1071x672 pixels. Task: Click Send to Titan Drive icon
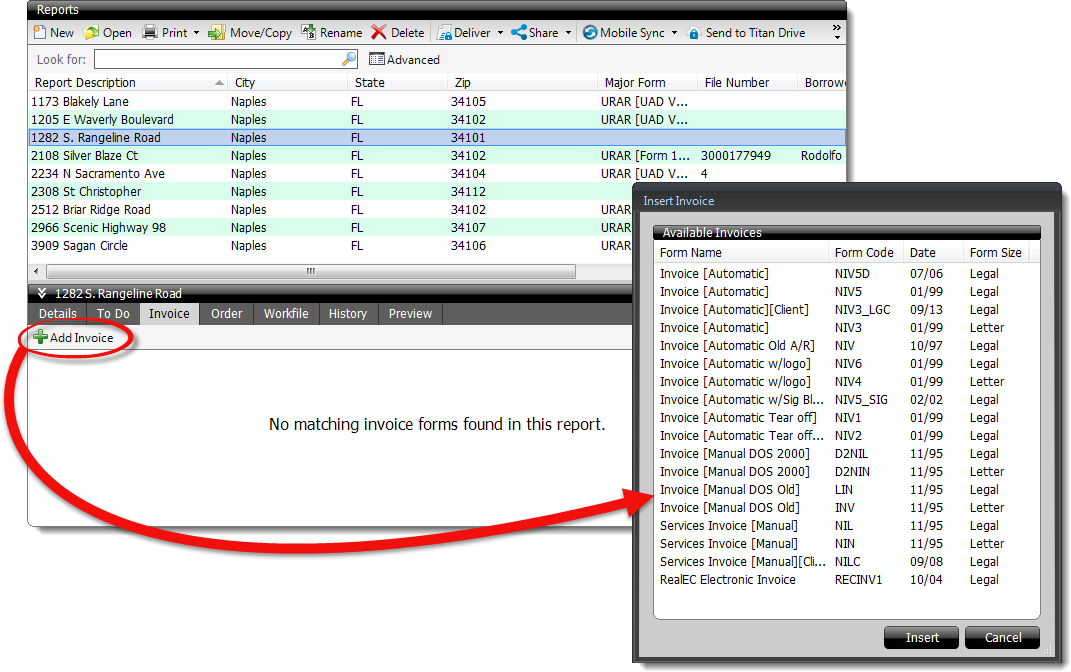[694, 33]
